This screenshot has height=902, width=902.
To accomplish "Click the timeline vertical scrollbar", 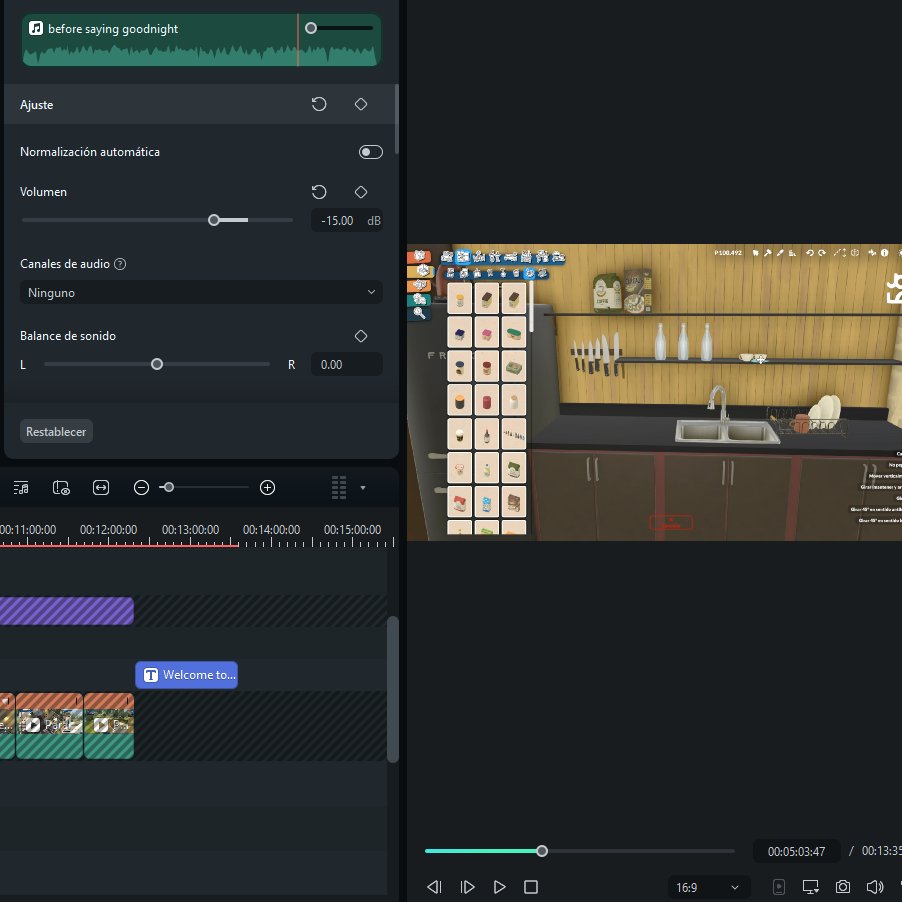I will 393,689.
